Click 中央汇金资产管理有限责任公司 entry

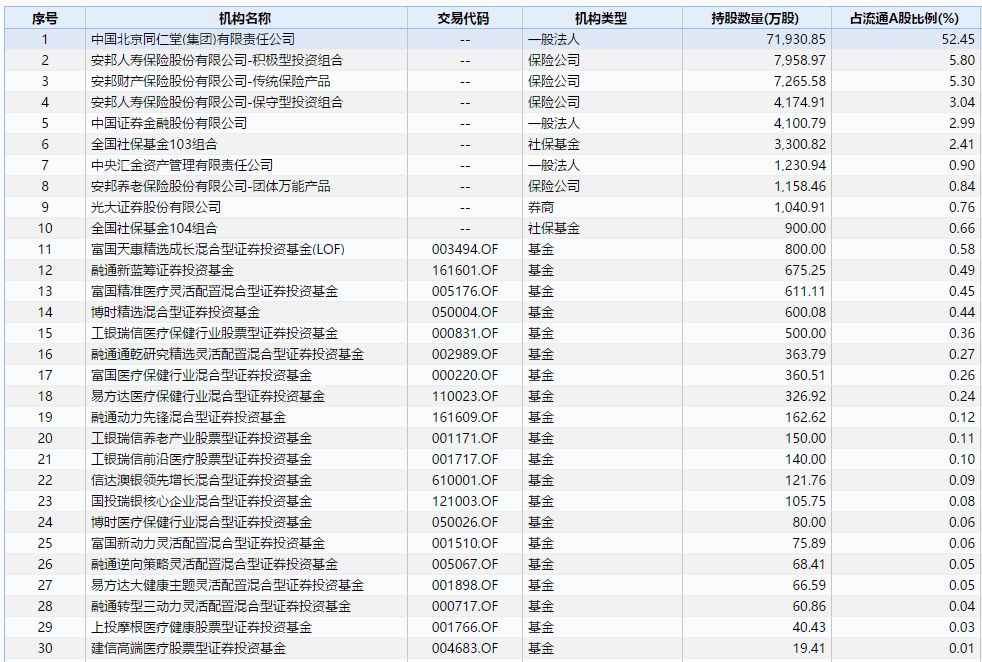[182, 165]
